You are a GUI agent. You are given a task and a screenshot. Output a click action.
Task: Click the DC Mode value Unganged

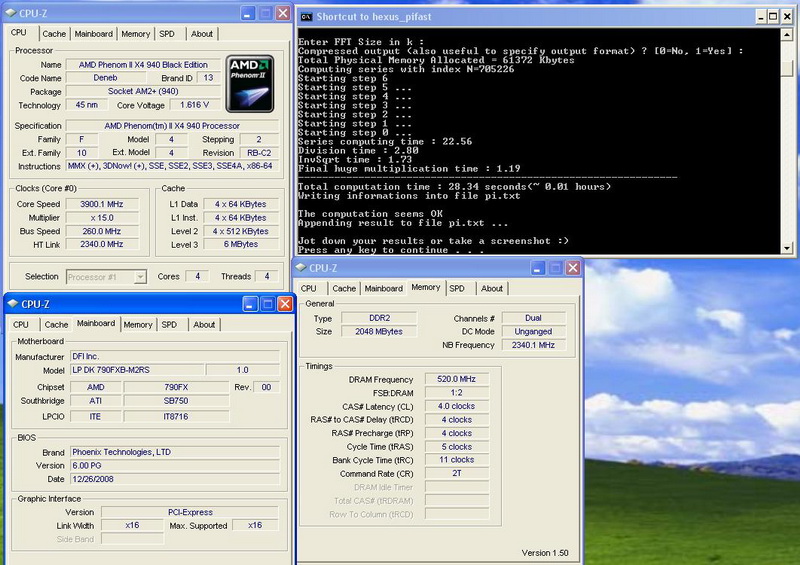[534, 332]
